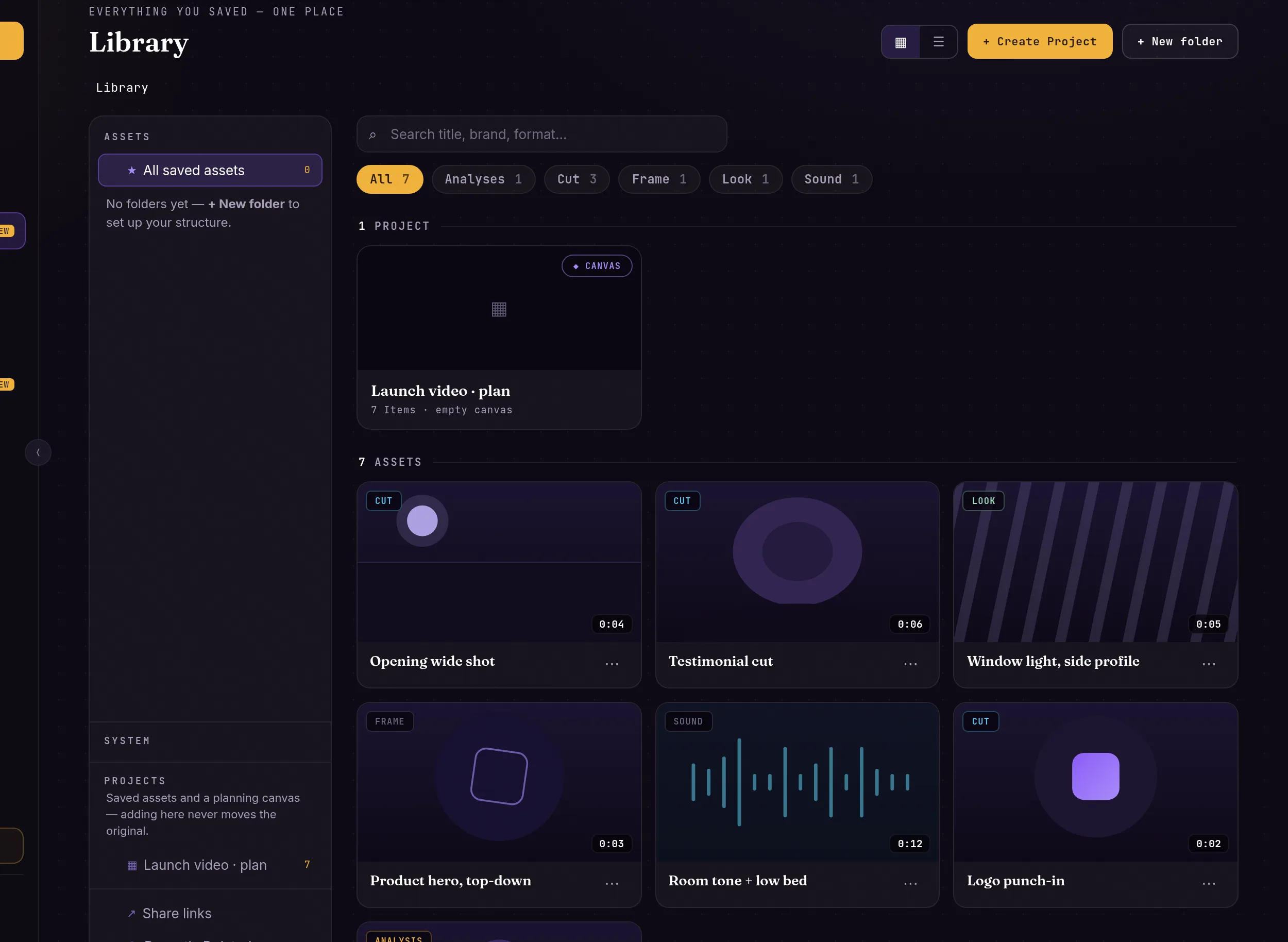
Task: Collapse the sidebar with chevron button
Action: coord(38,452)
